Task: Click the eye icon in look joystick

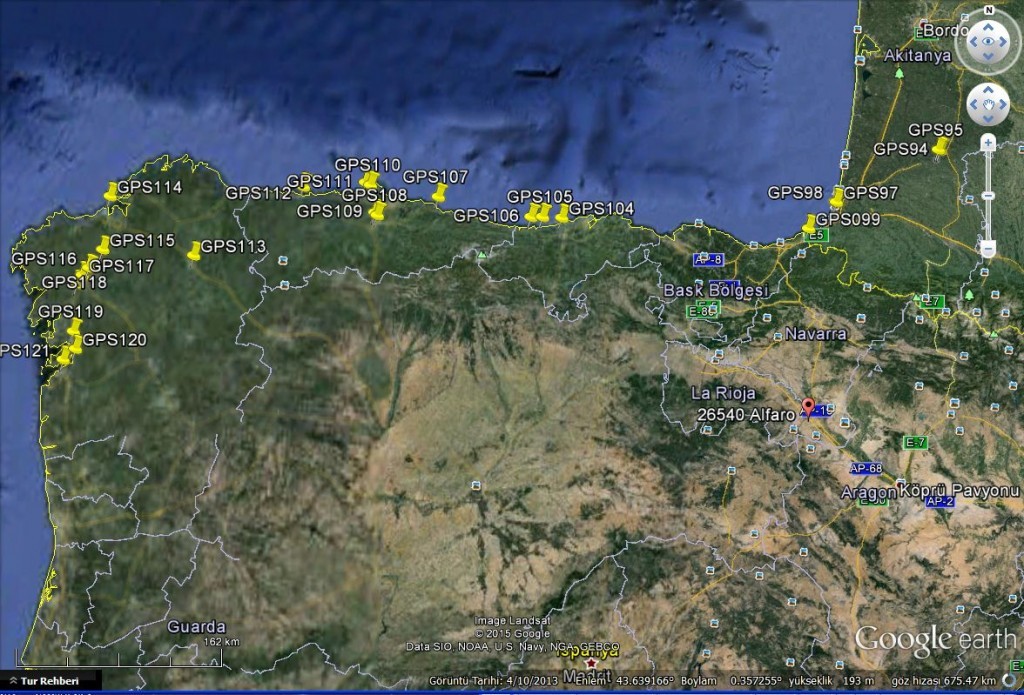Action: (987, 42)
